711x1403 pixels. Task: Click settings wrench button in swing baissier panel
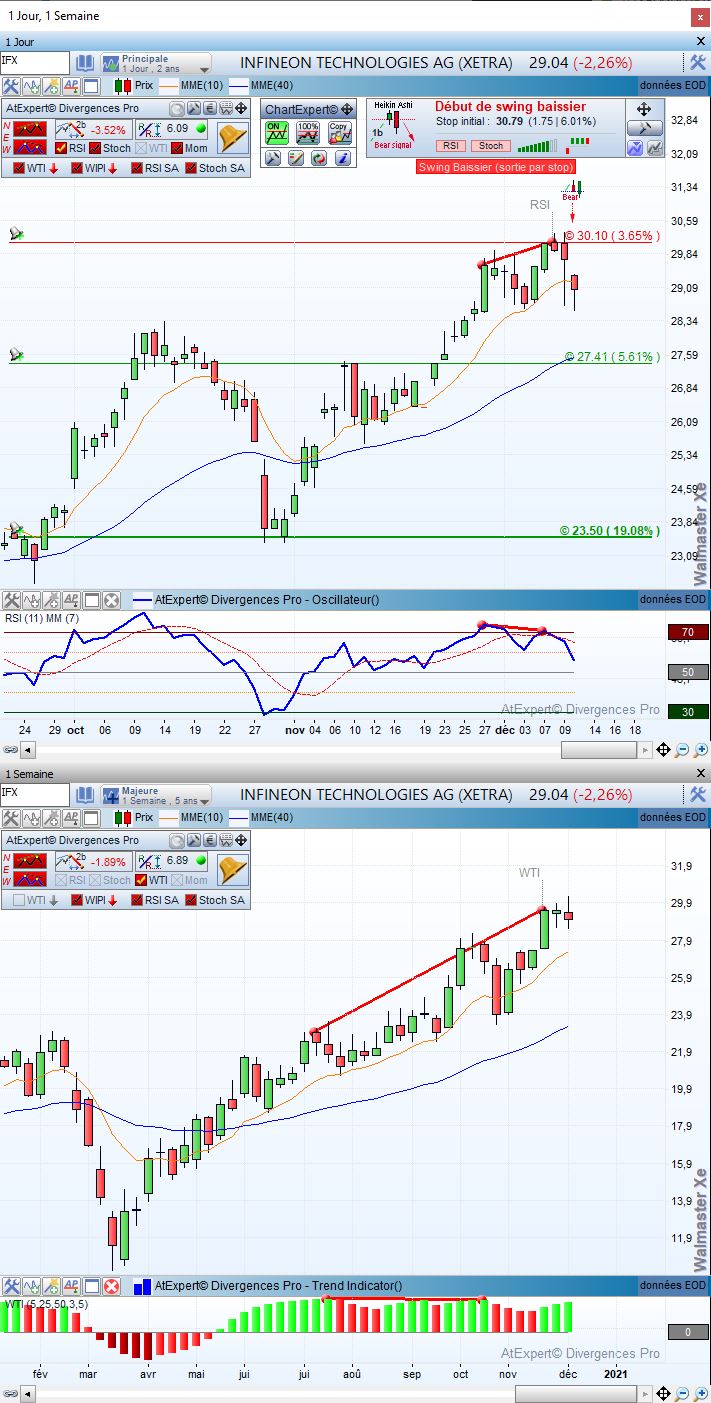pyautogui.click(x=644, y=128)
